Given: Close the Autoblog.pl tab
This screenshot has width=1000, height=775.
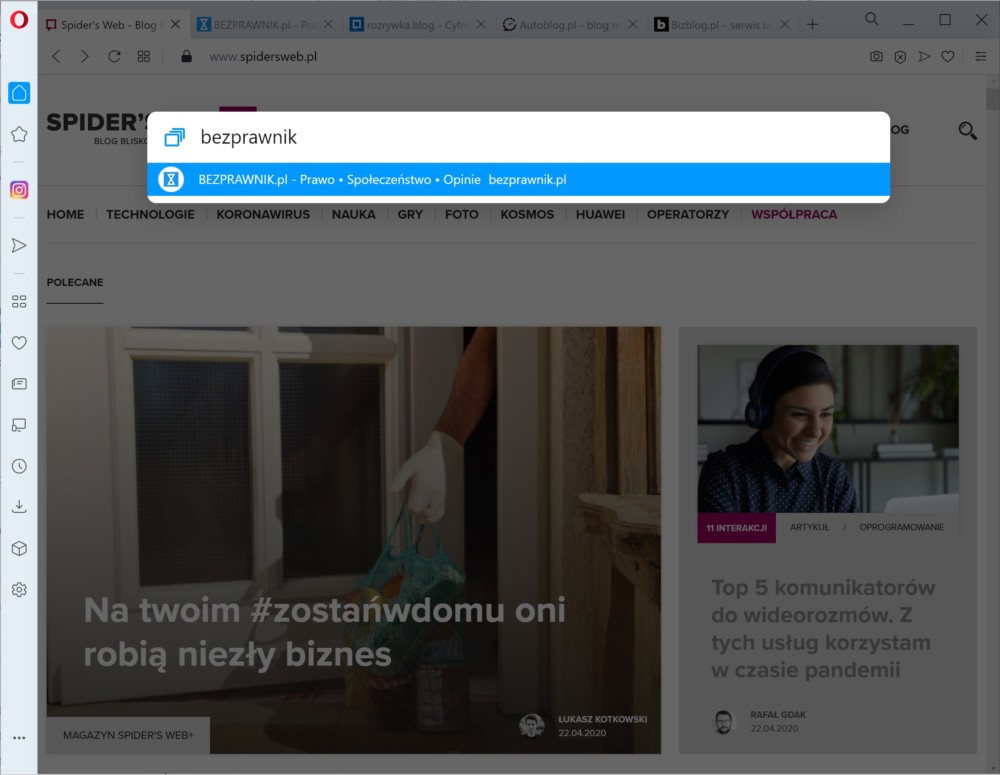Looking at the screenshot, I should click(633, 24).
